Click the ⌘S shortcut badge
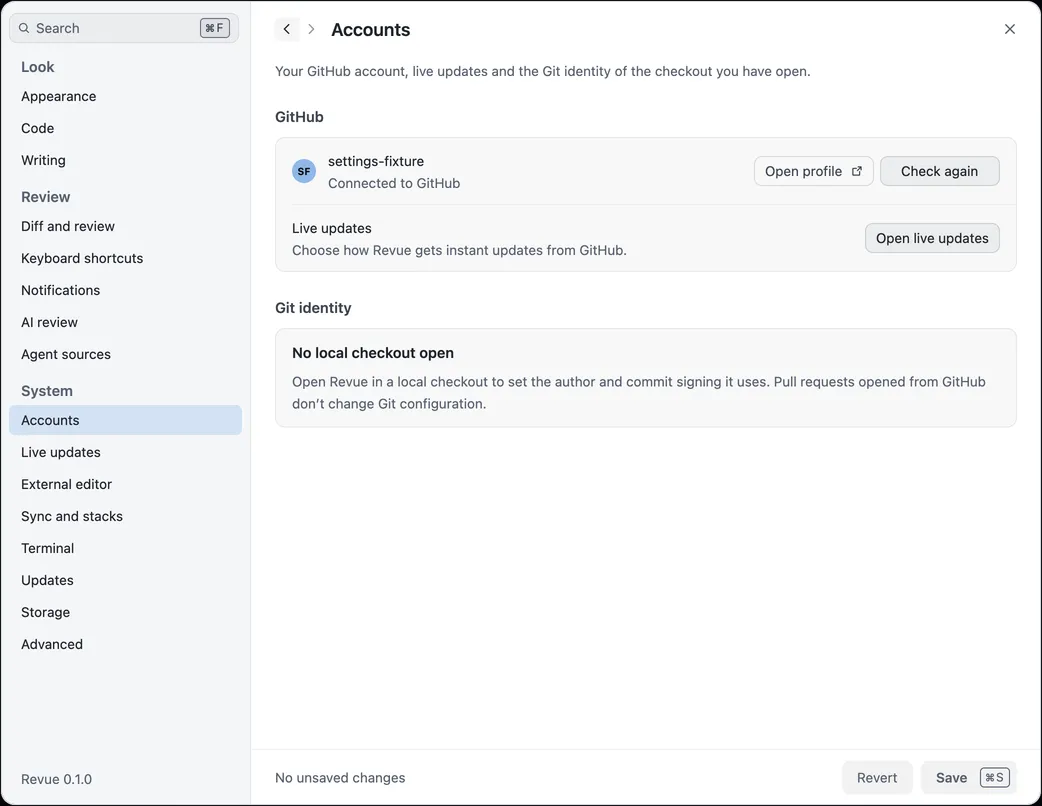Viewport: 1042px width, 806px height. click(994, 777)
